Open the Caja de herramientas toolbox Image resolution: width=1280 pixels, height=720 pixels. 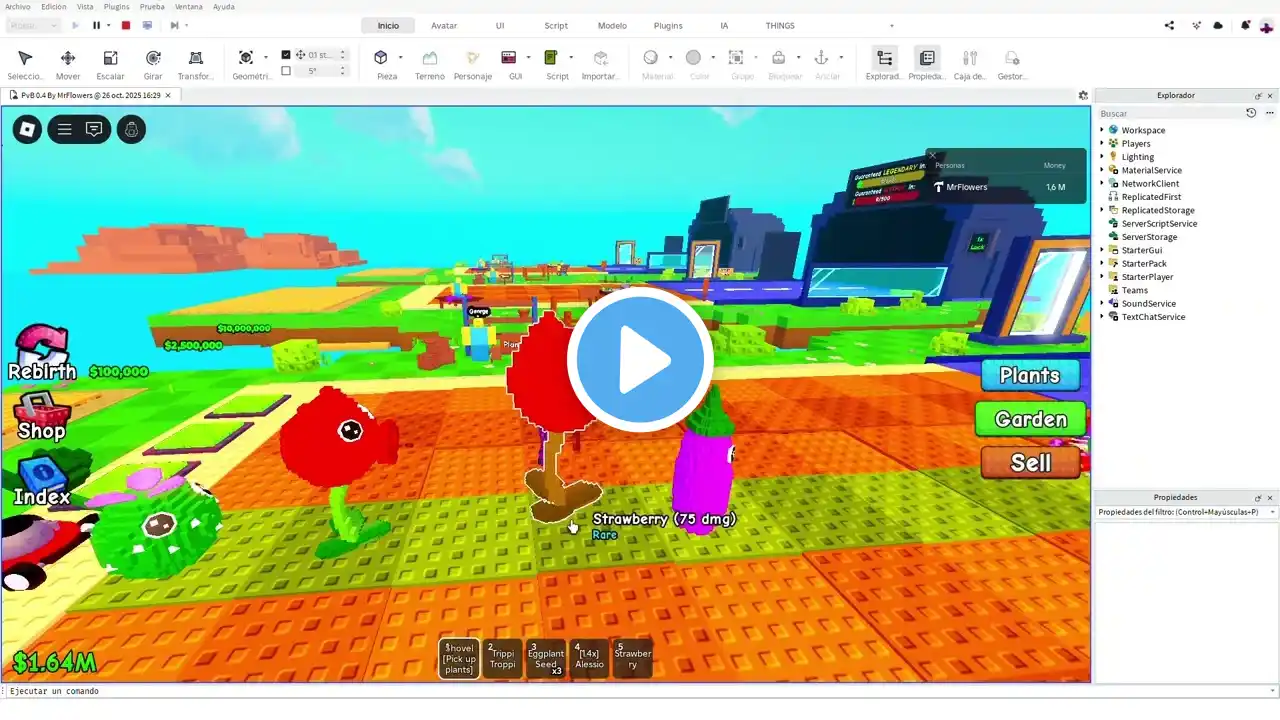pyautogui.click(x=970, y=64)
